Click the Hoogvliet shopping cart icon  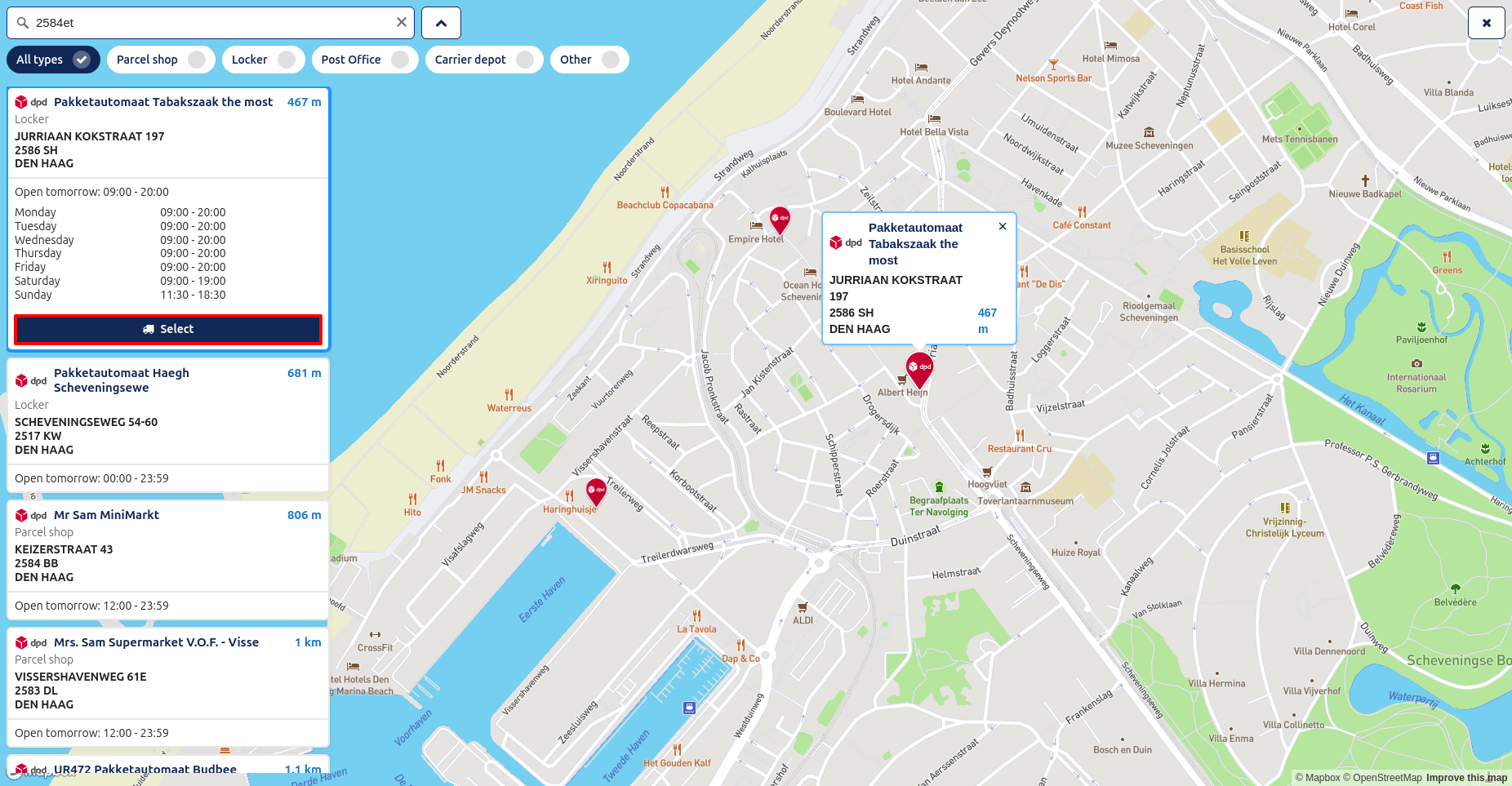[987, 472]
